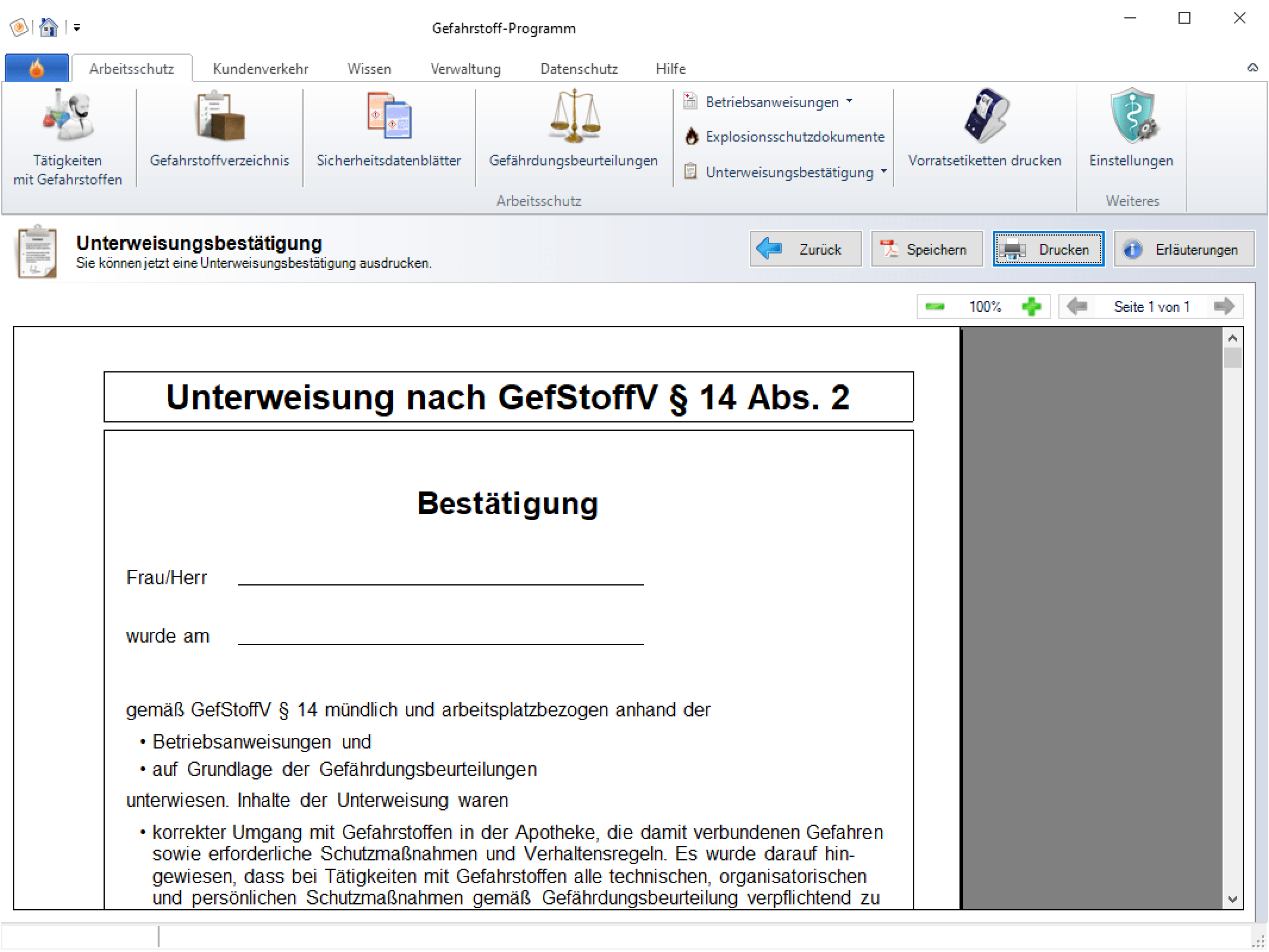1269x952 pixels.
Task: Click the Speichern PDF button
Action: 927,249
